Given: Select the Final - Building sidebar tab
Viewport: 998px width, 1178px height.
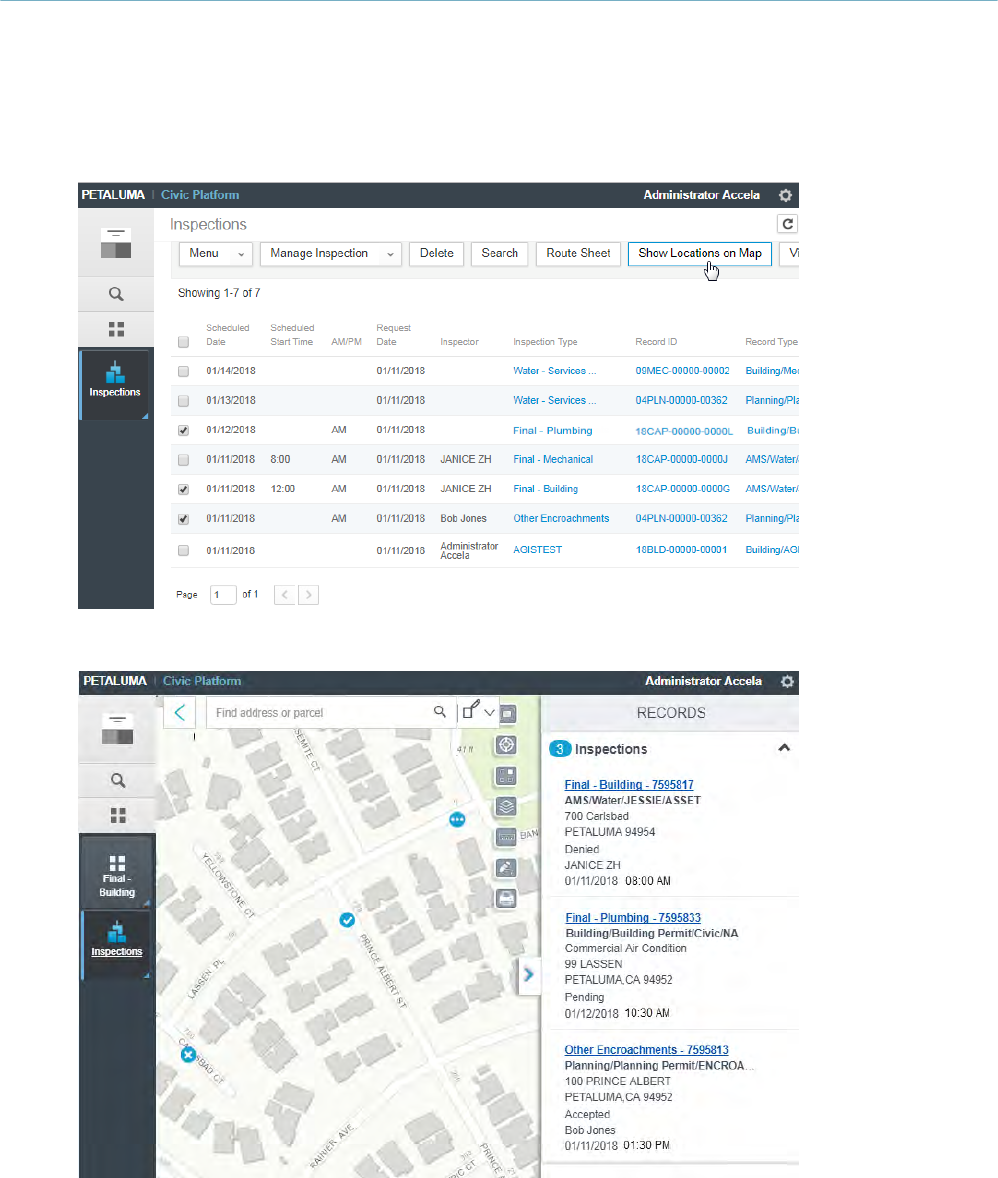Looking at the screenshot, I should pyautogui.click(x=117, y=871).
